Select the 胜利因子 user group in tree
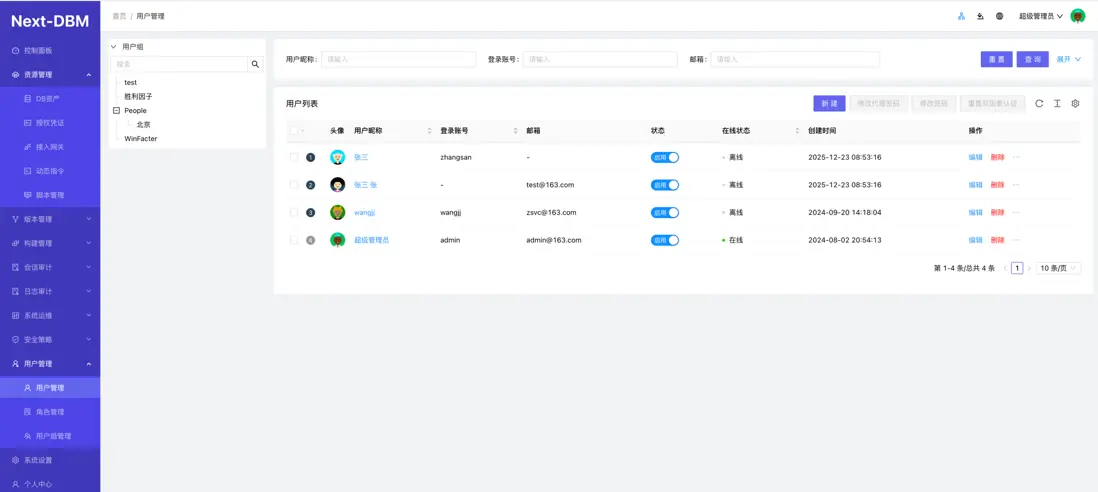The image size is (1098, 492). (138, 97)
